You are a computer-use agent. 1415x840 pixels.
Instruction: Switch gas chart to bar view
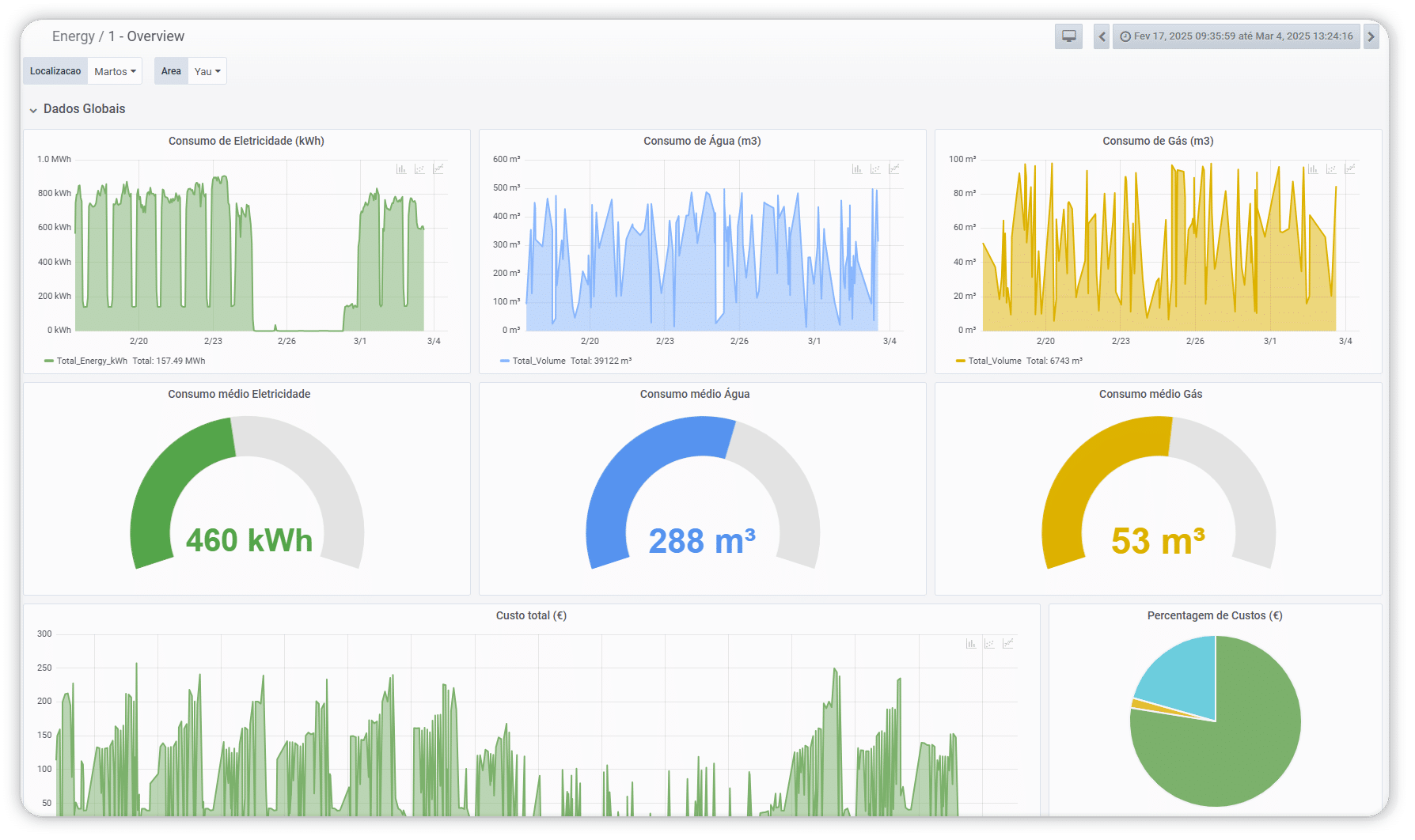pyautogui.click(x=1313, y=169)
